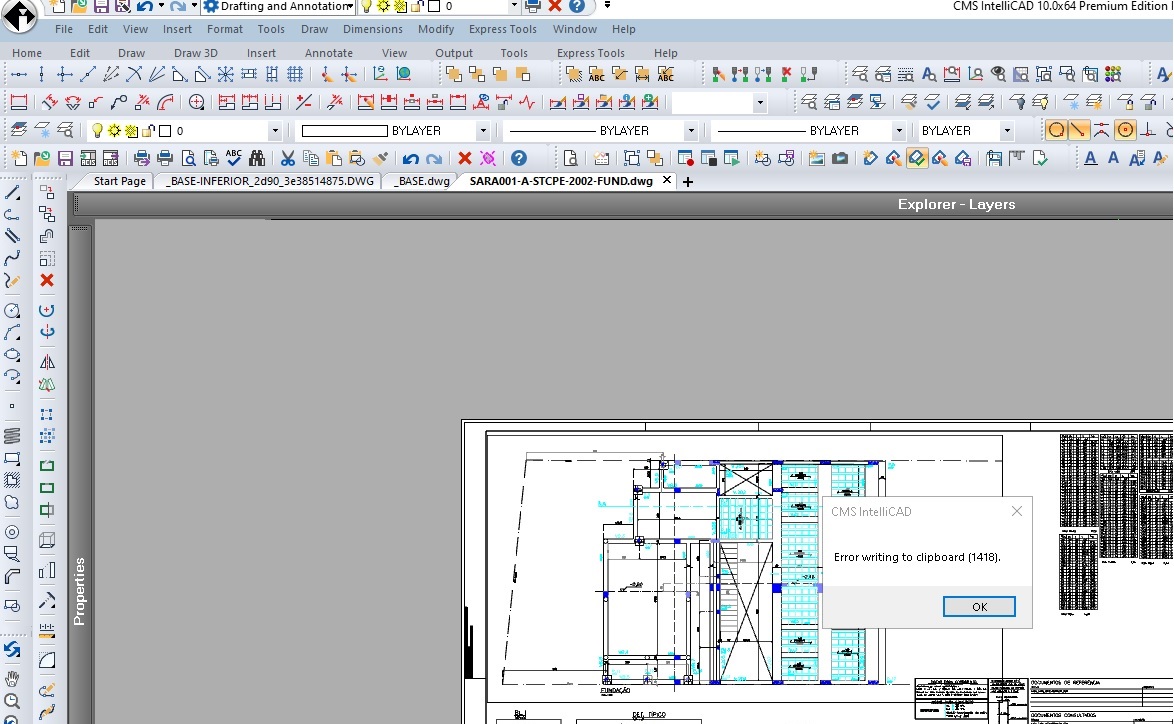Open the undo history dropdown arrow in title bar

(x=162, y=6)
